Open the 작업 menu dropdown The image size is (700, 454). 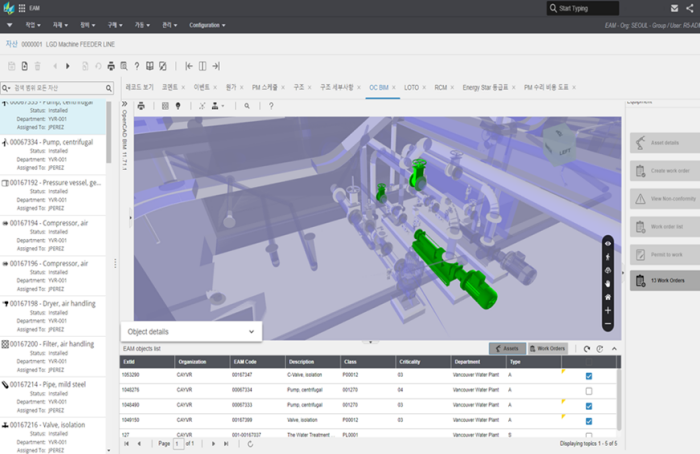[x=33, y=25]
